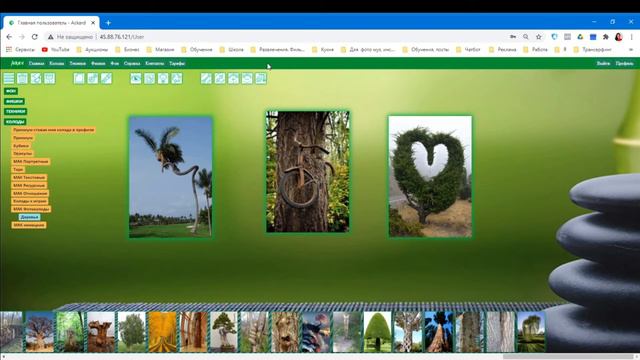The height and width of the screenshot is (360, 640).
Task: Pick the cone-shaped topiary thumbnail in the strip
Action: tap(377, 331)
